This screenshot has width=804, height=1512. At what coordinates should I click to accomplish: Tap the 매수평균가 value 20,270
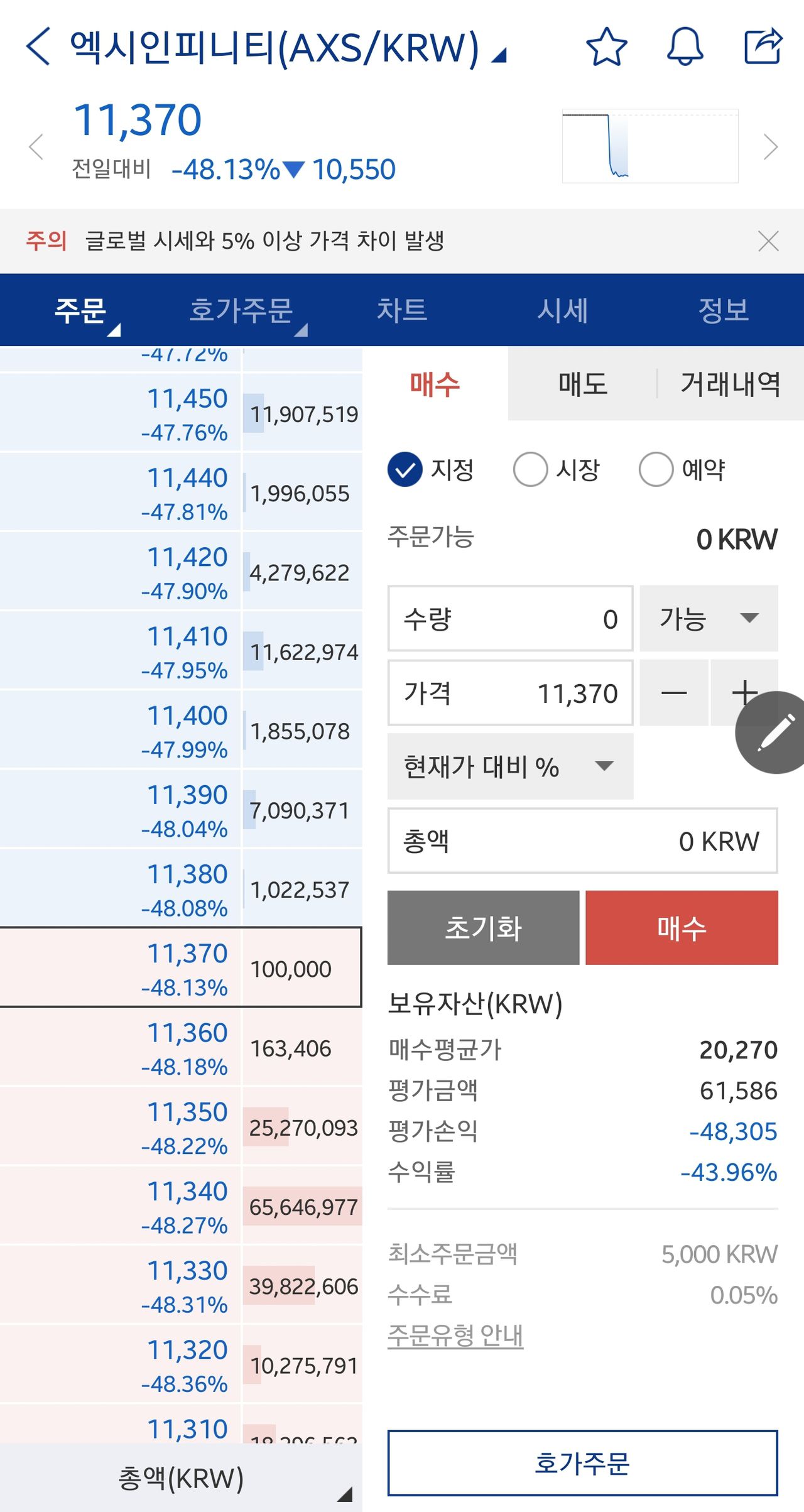click(739, 1050)
